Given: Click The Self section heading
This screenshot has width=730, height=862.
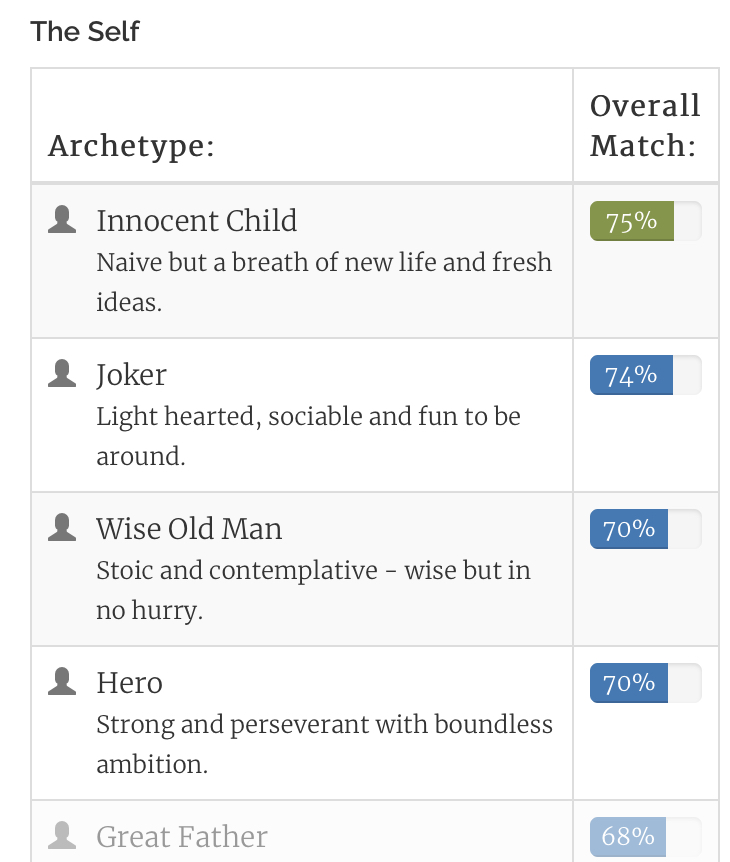Looking at the screenshot, I should click(85, 31).
